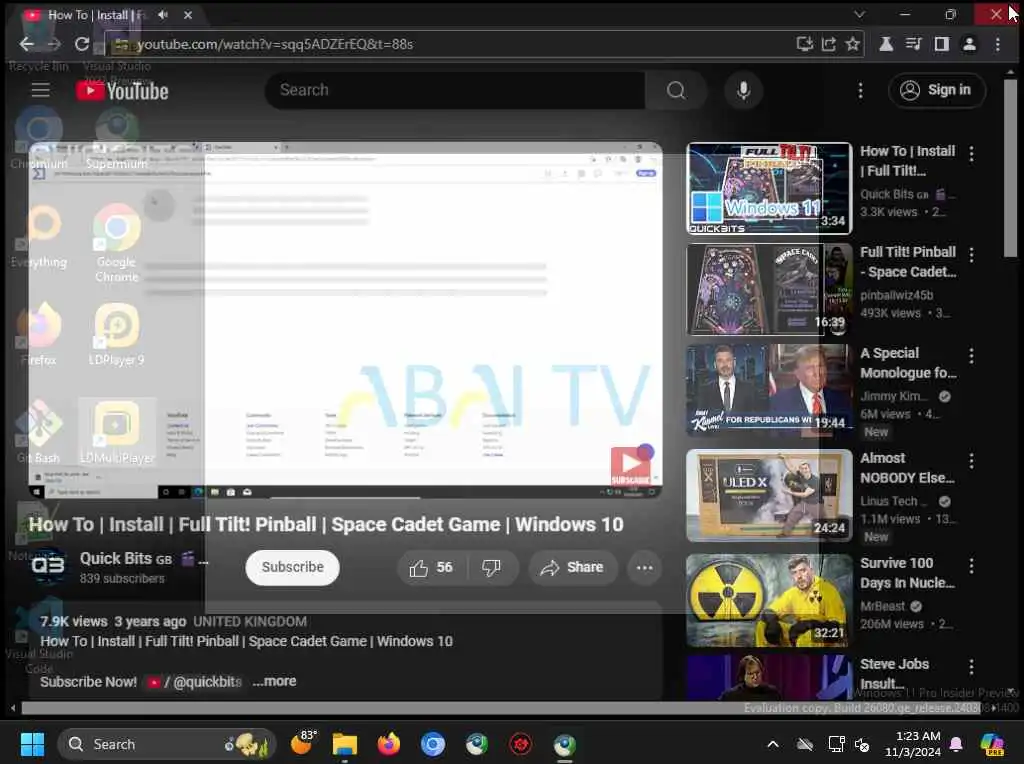Screen dimensions: 1024x764
Task: Start voice search with microphone icon
Action: coord(743,90)
